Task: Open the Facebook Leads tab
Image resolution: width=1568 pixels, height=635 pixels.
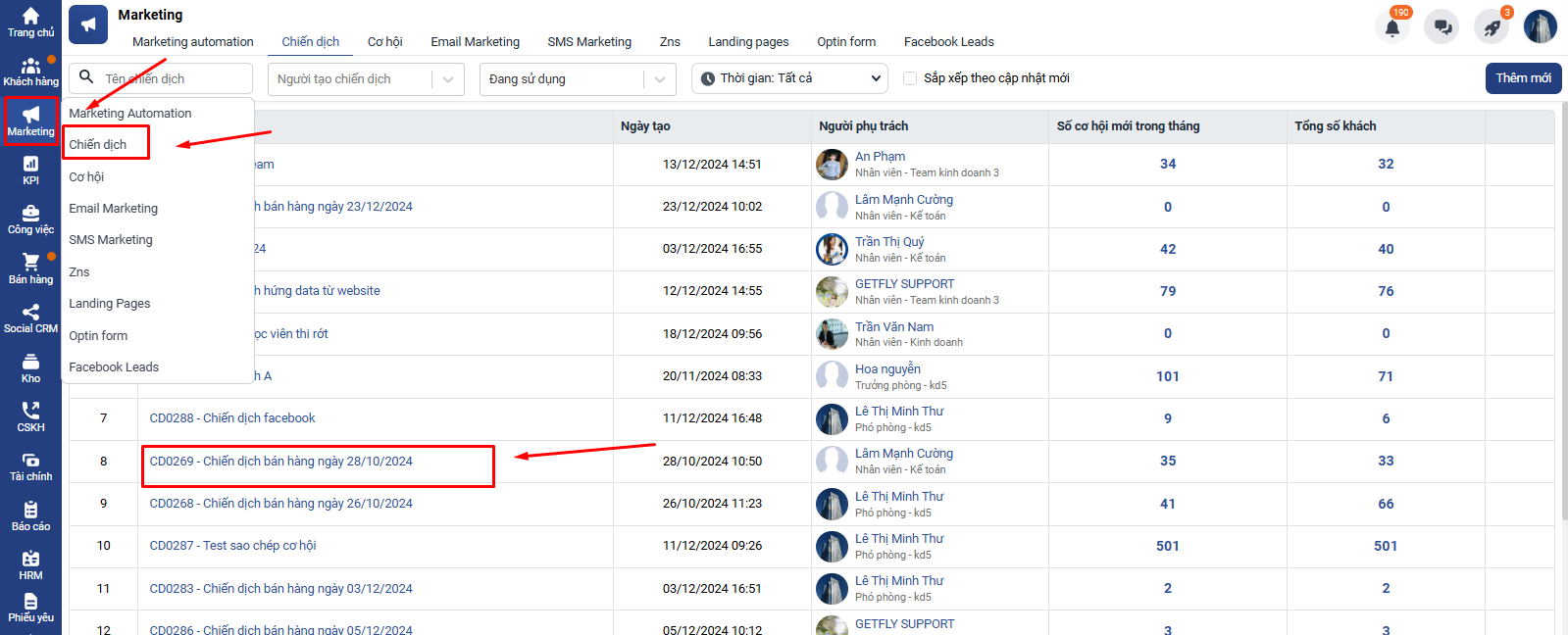Action: 948,42
